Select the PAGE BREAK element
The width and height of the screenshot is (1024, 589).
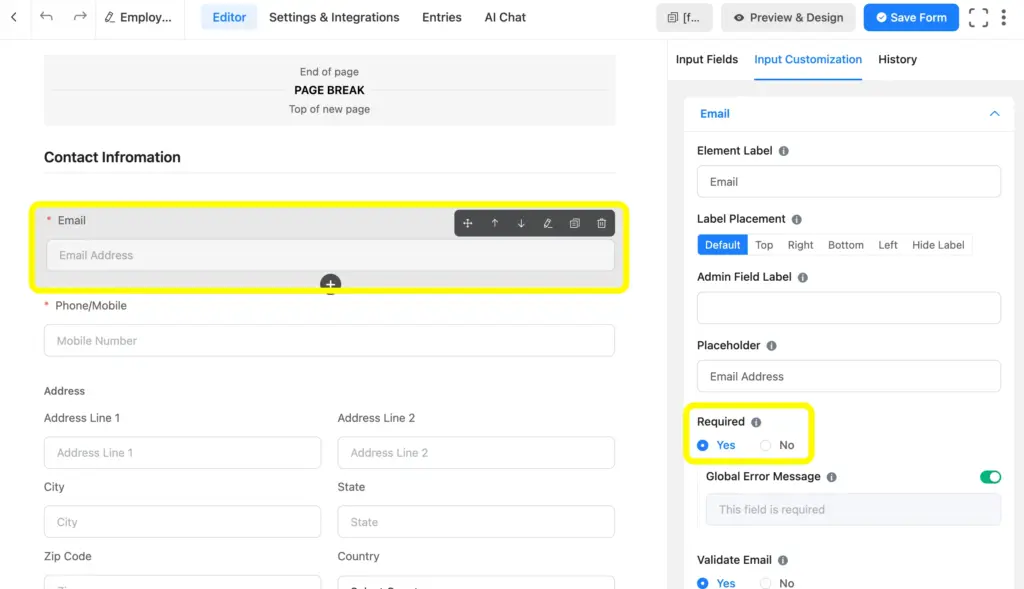[329, 90]
